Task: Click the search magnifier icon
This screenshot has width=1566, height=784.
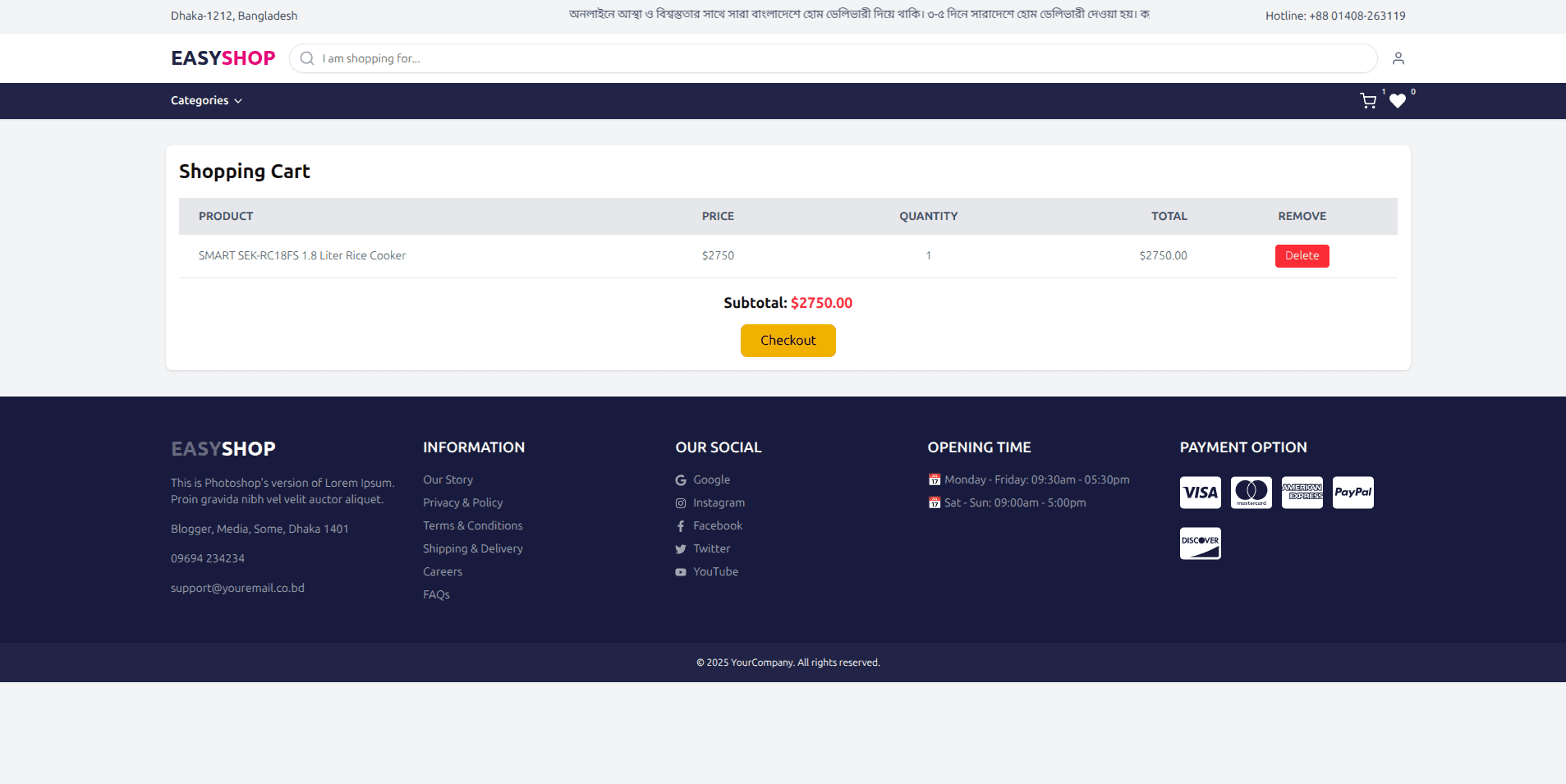Action: pyautogui.click(x=306, y=58)
